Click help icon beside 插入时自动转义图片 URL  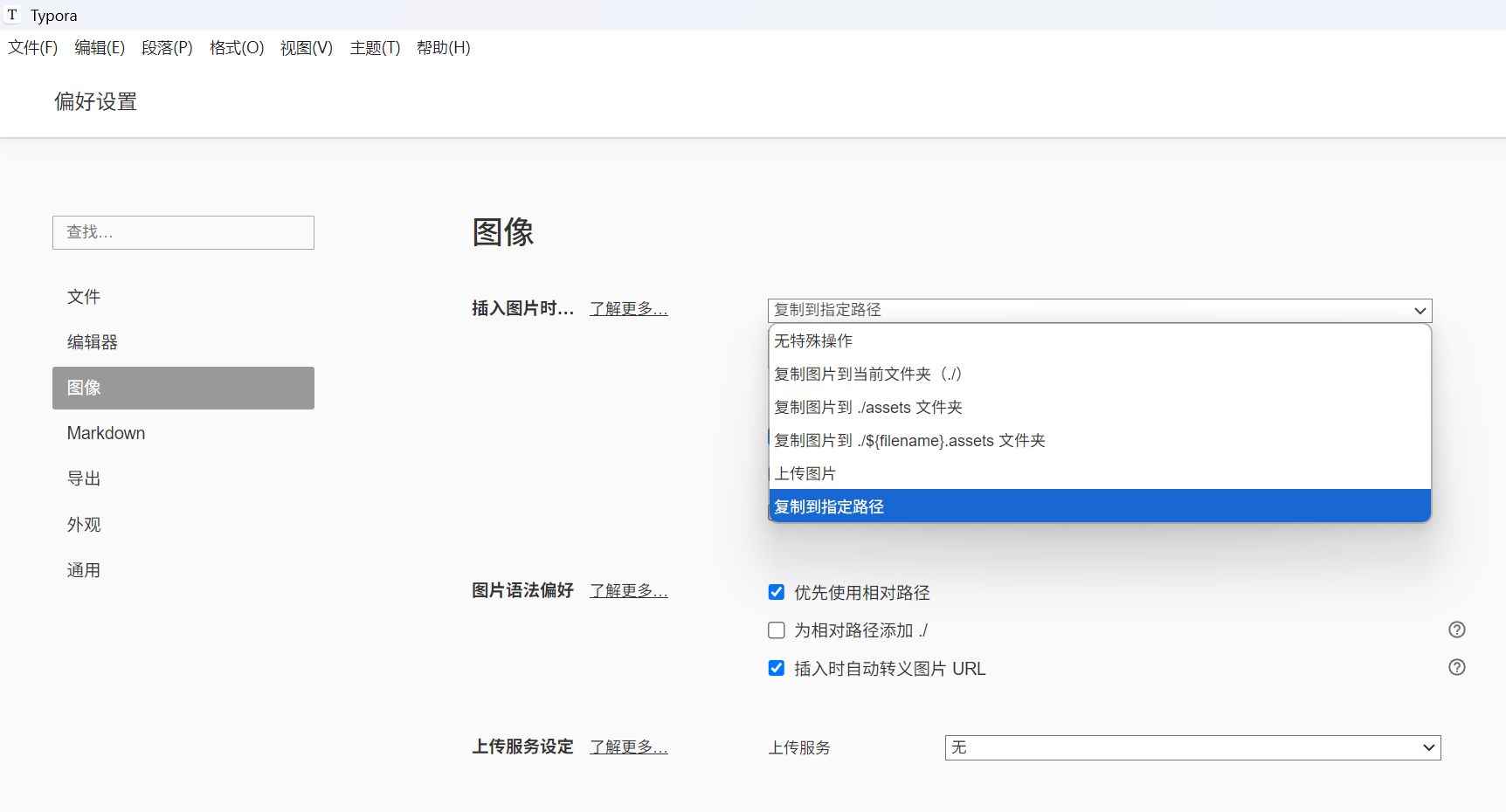(1456, 667)
